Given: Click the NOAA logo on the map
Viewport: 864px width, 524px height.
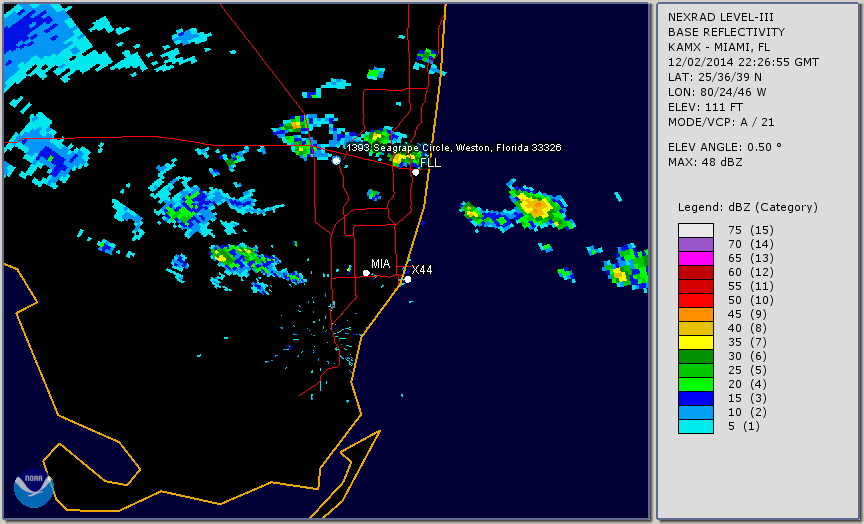Looking at the screenshot, I should point(34,488).
